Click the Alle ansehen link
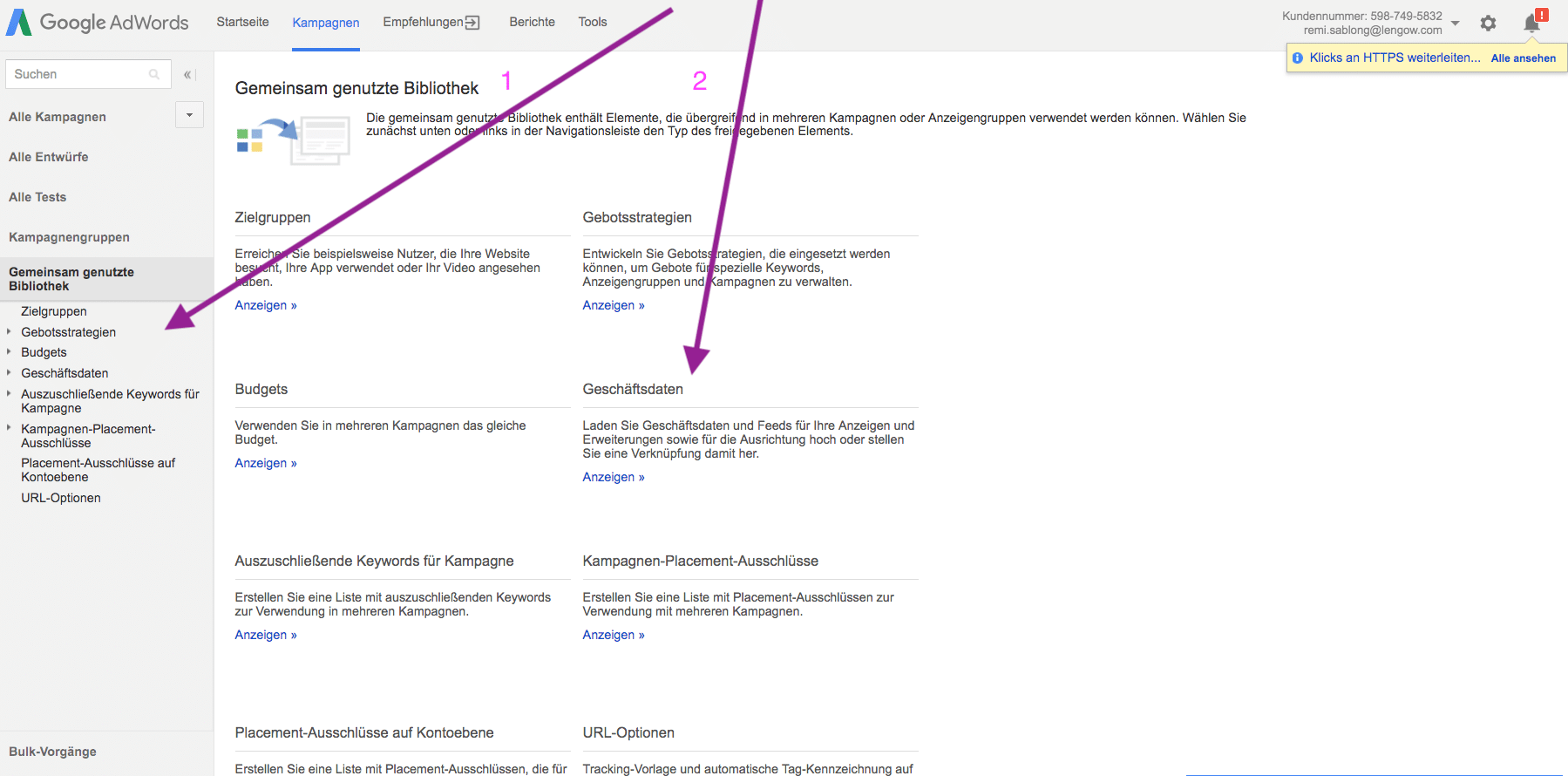1568x776 pixels. (1524, 58)
